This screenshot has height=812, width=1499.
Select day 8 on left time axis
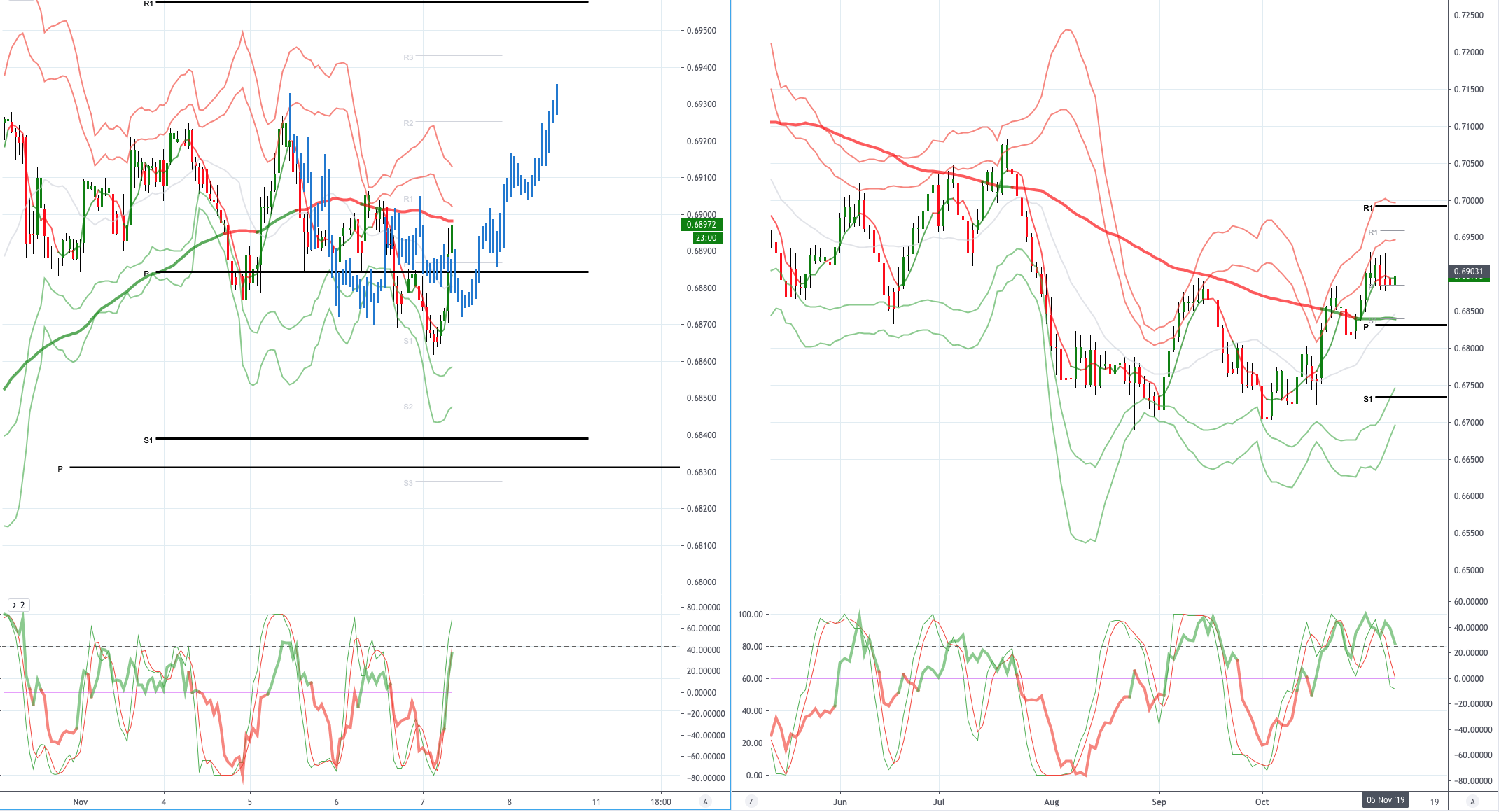tap(510, 802)
